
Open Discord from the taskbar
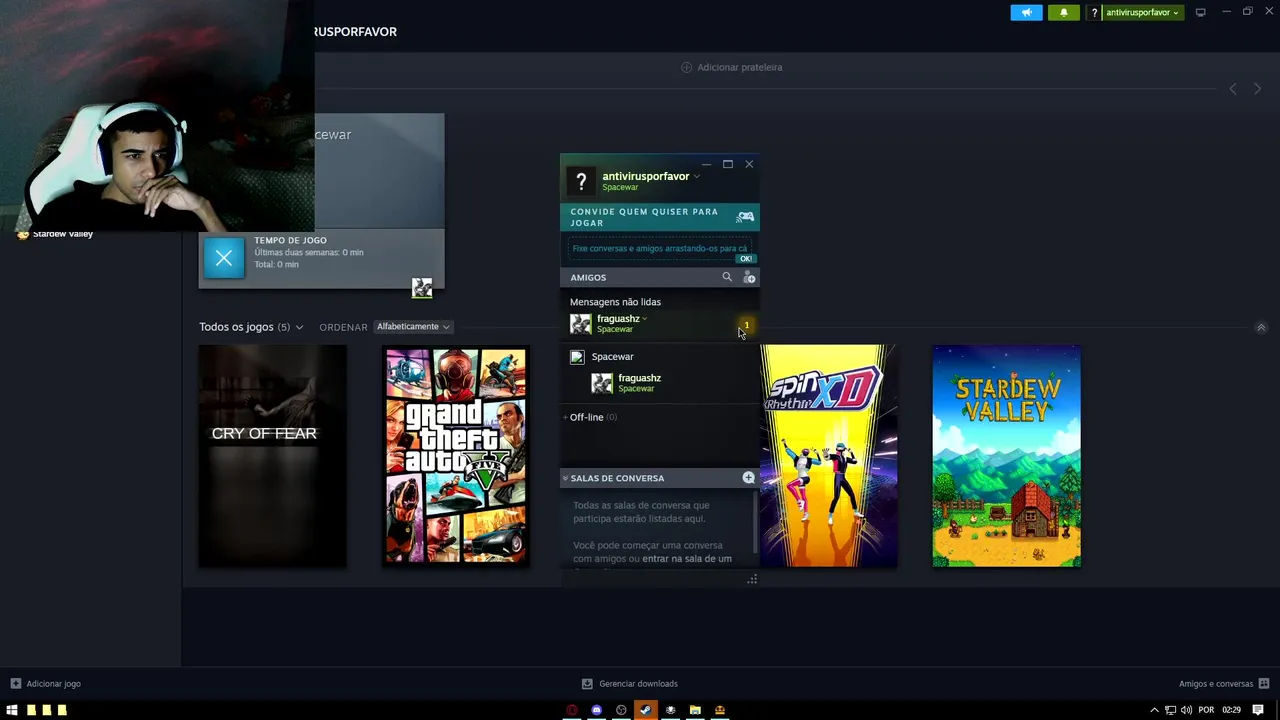[x=597, y=710]
